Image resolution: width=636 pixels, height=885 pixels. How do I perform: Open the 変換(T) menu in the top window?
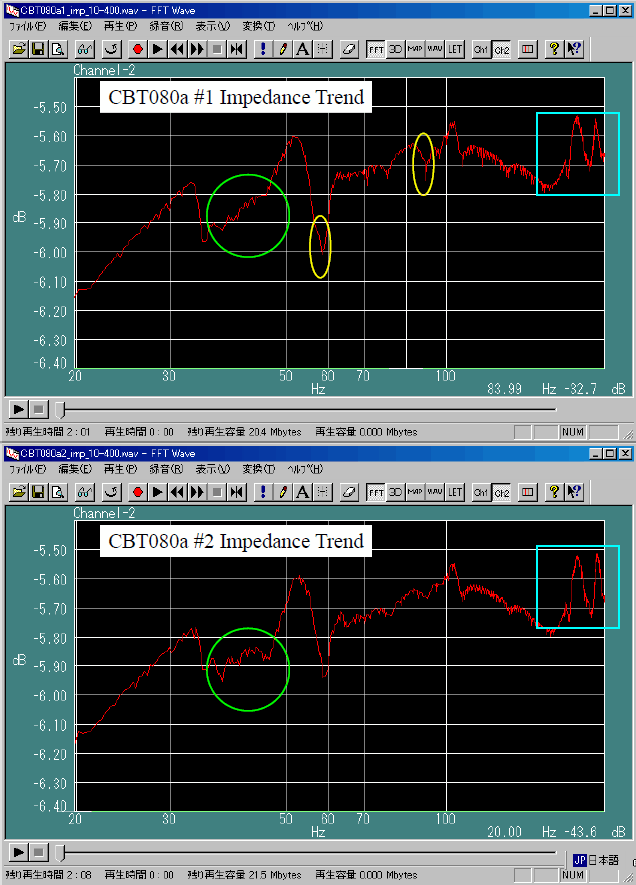(x=256, y=25)
